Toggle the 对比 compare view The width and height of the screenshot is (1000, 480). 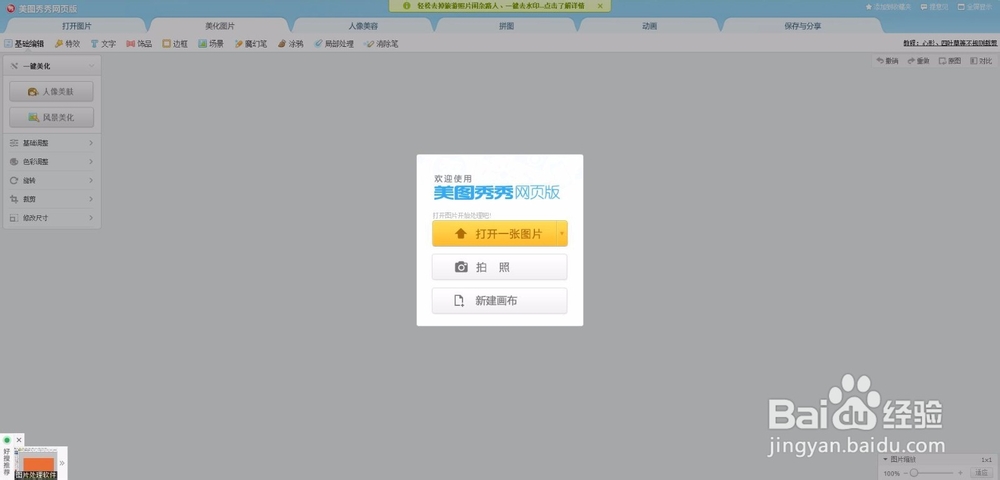pyautogui.click(x=981, y=61)
